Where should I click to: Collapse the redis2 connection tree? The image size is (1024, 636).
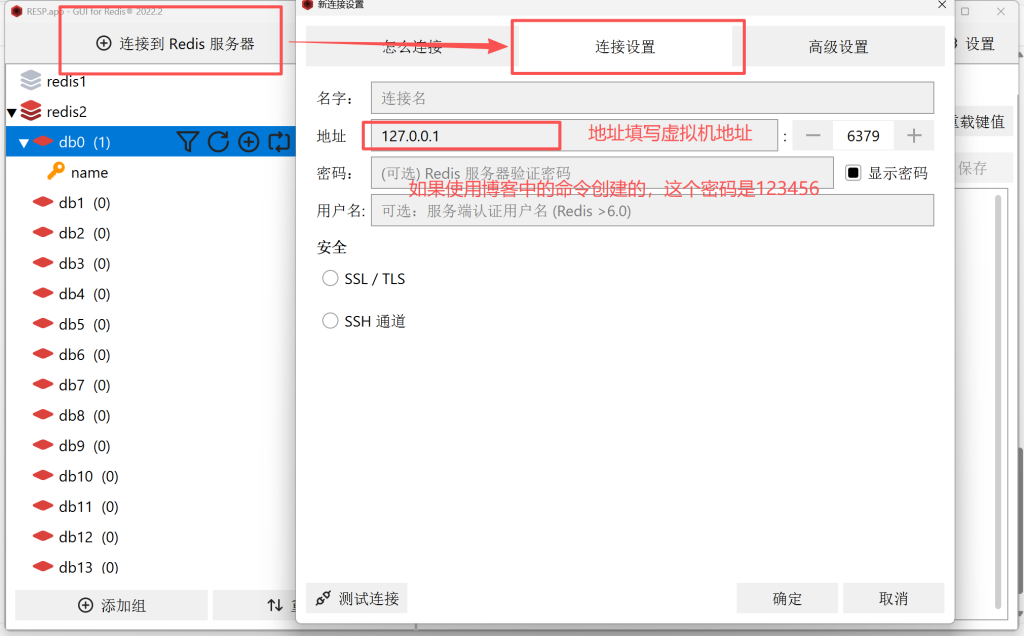point(12,112)
